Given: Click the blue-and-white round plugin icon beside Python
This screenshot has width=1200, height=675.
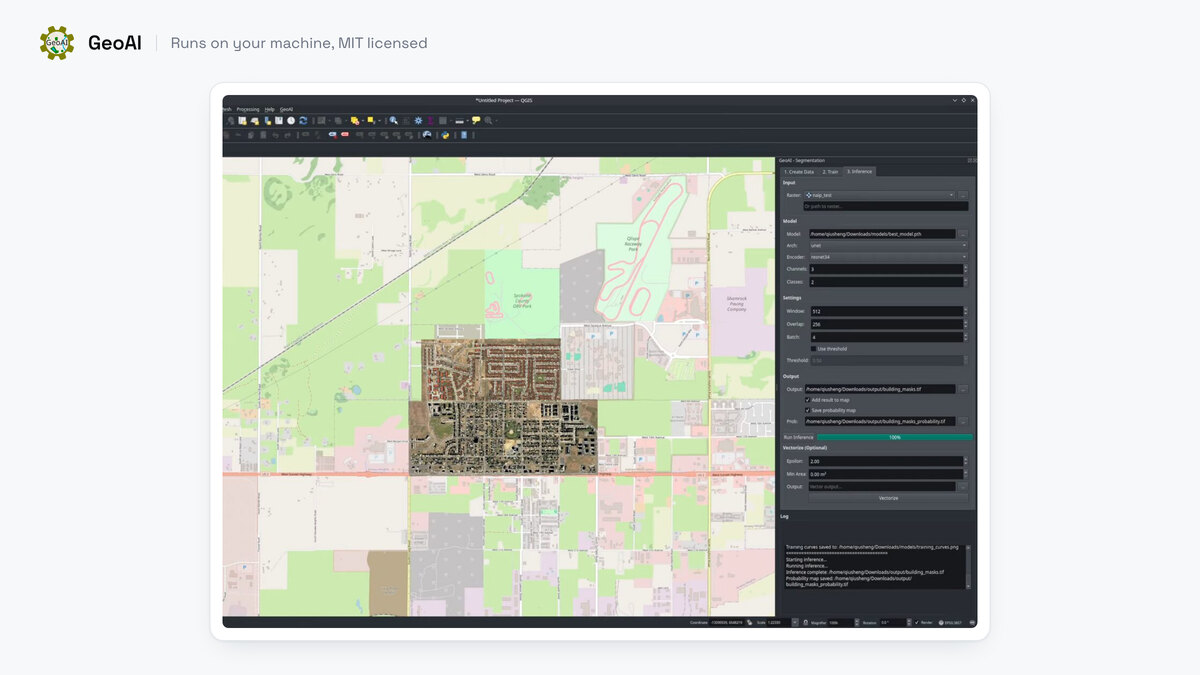Looking at the screenshot, I should 427,135.
